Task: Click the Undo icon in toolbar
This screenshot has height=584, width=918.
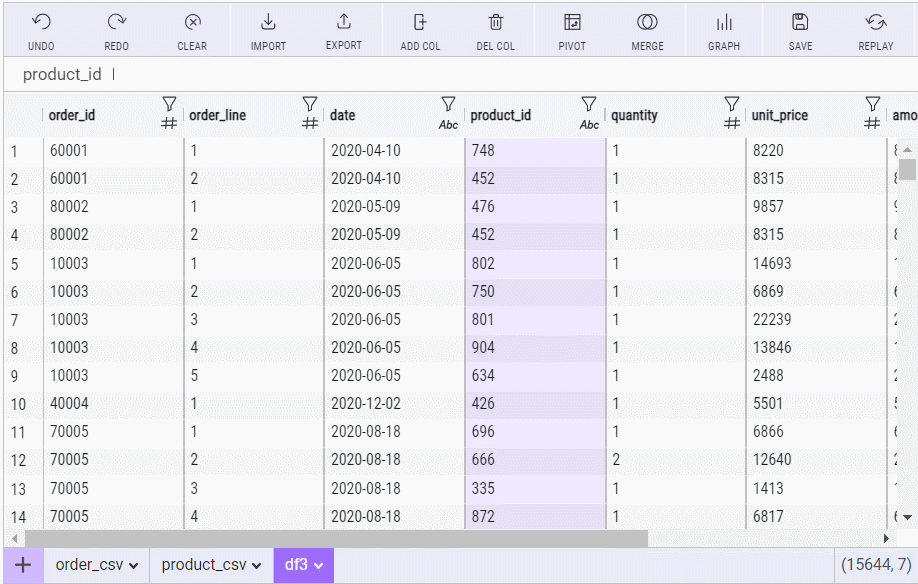Action: tap(41, 23)
